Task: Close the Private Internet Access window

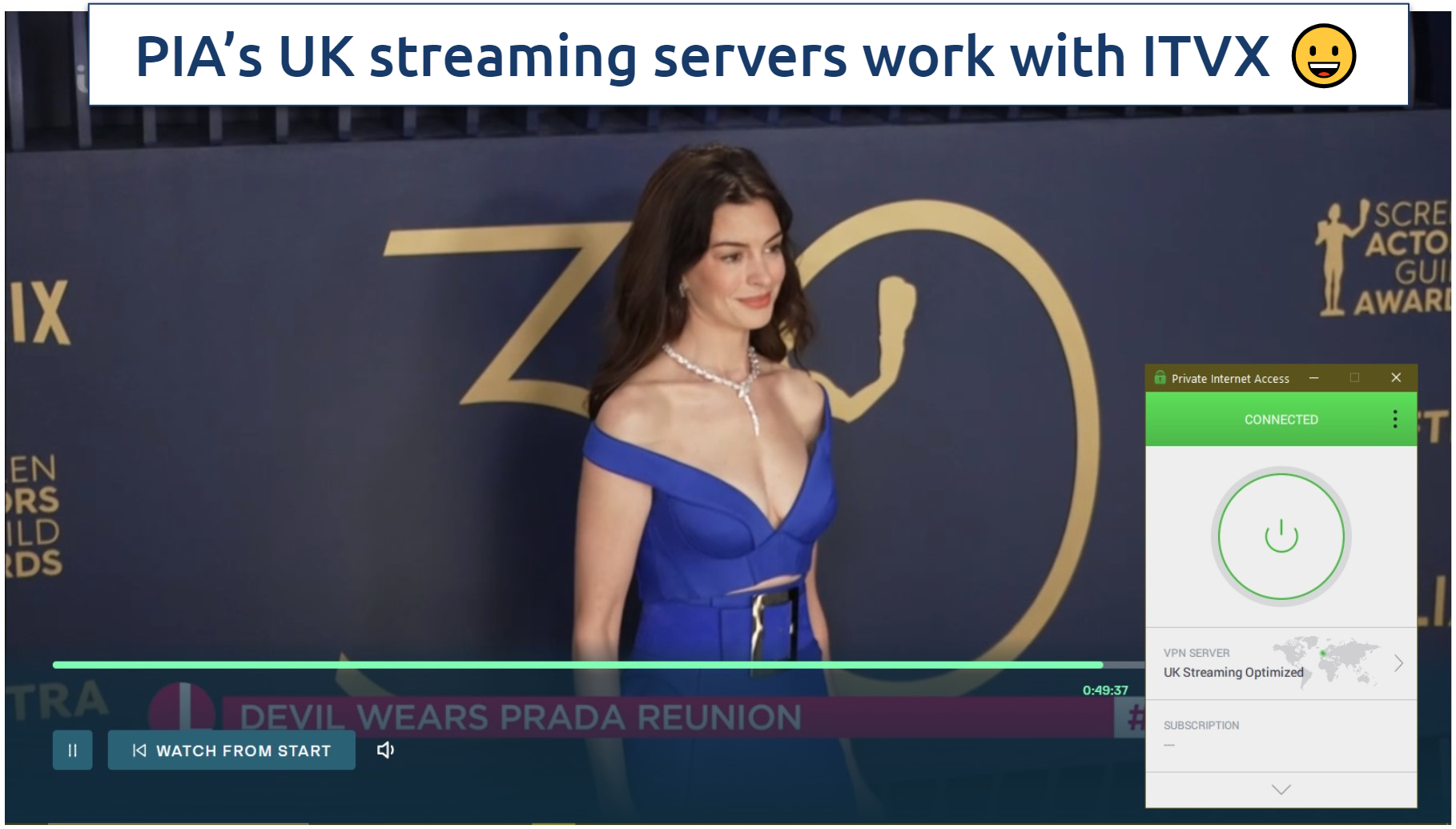Action: [x=1396, y=378]
